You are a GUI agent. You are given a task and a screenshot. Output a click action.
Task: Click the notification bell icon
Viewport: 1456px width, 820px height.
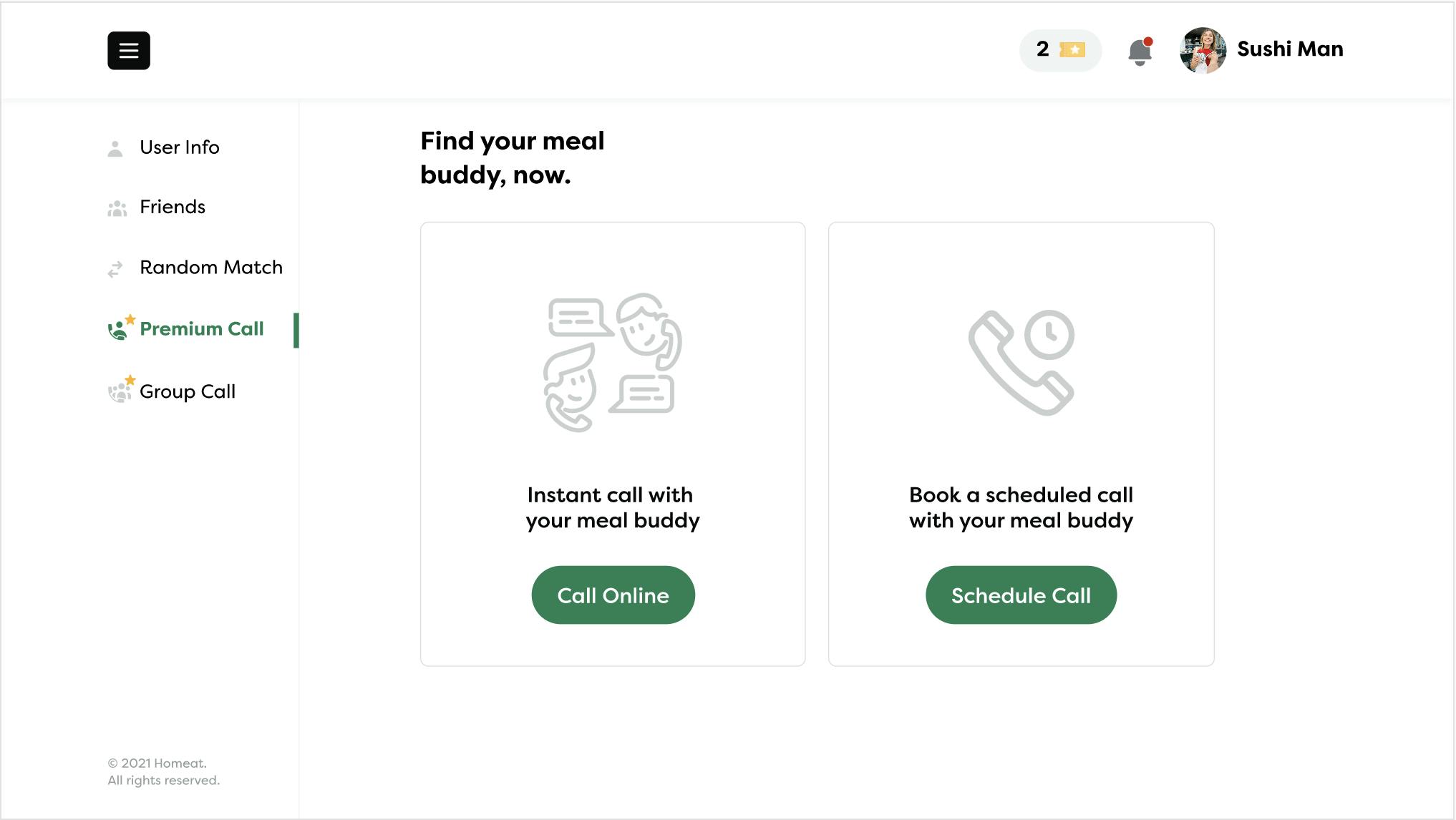pyautogui.click(x=1140, y=52)
